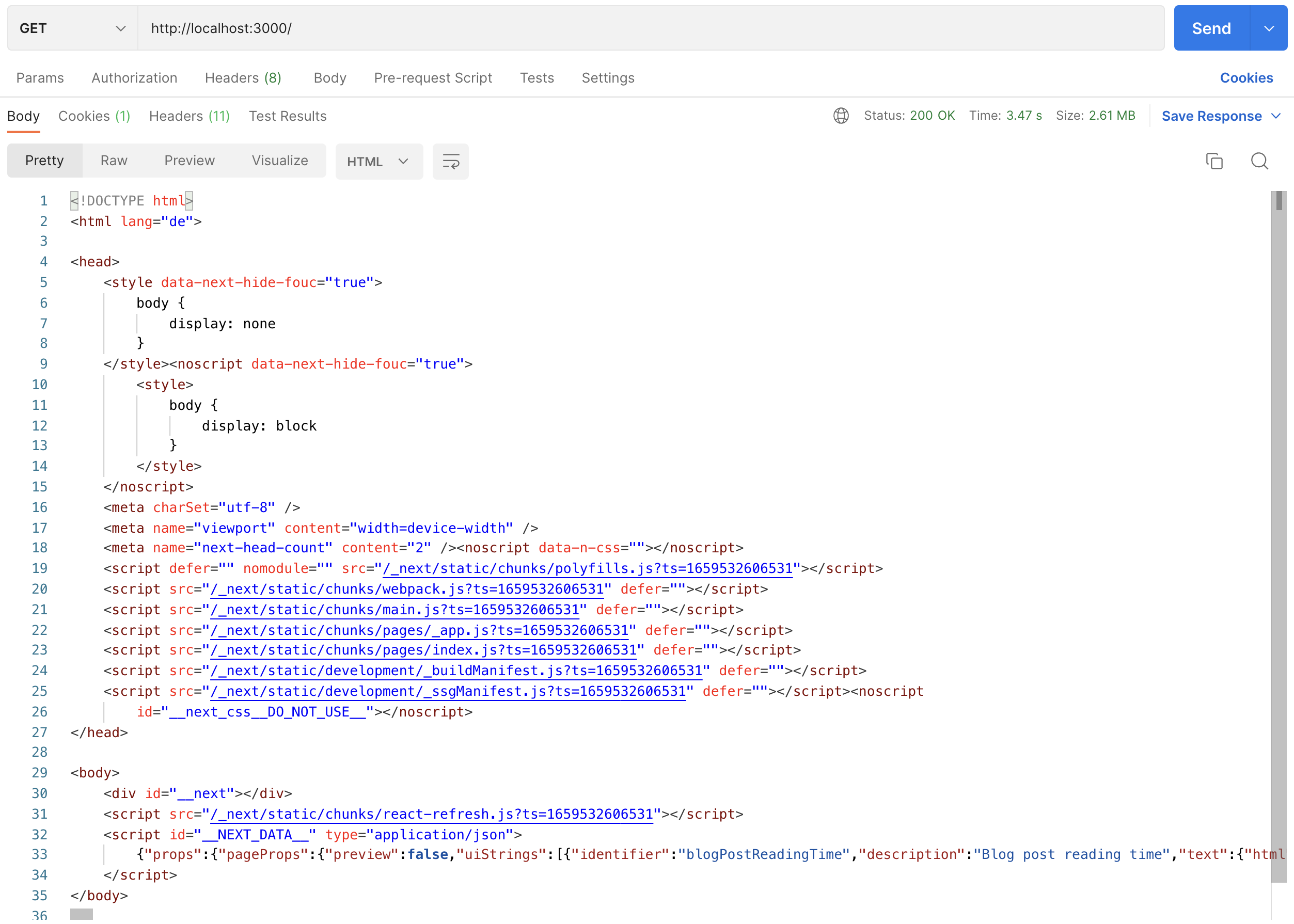The width and height of the screenshot is (1294, 924).
Task: Open response Cookies (1) tab
Action: 94,116
